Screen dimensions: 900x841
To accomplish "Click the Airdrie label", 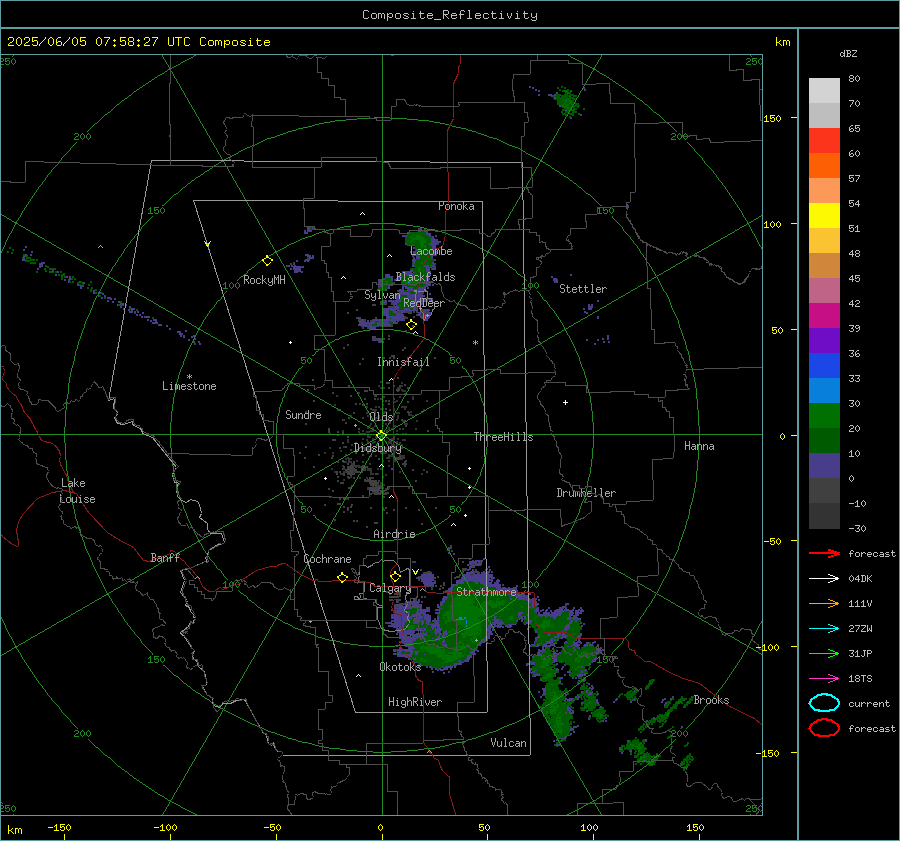I will point(394,534).
